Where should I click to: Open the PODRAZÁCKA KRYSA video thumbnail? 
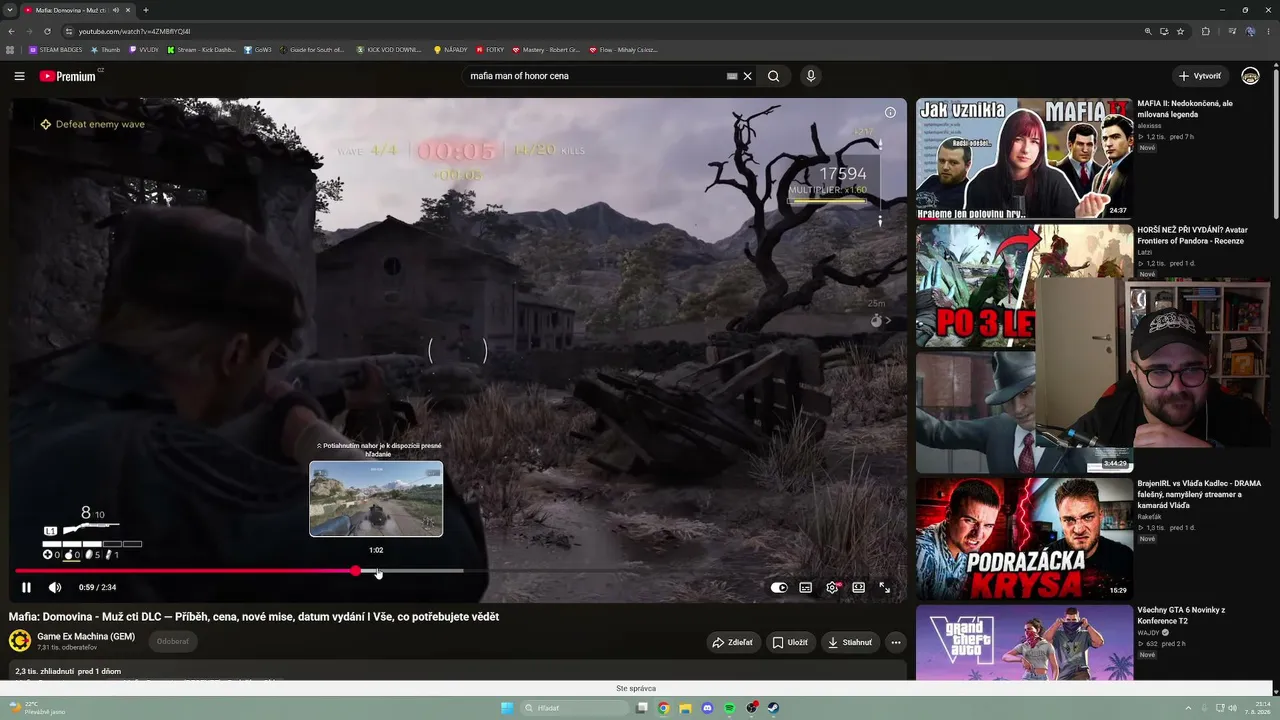pos(1024,538)
